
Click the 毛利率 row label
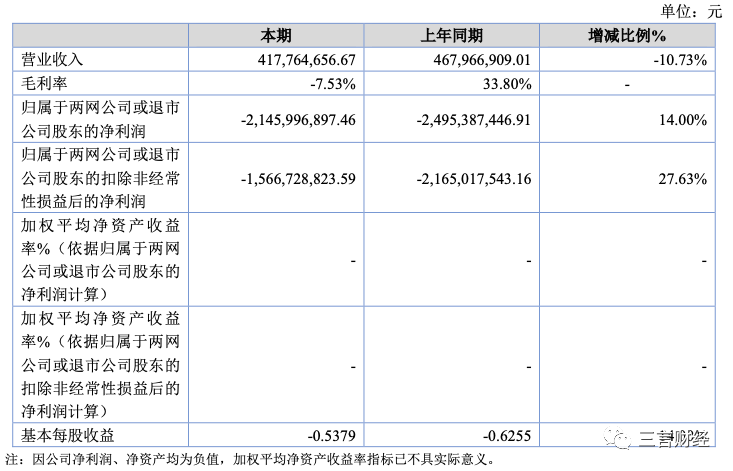(x=44, y=84)
